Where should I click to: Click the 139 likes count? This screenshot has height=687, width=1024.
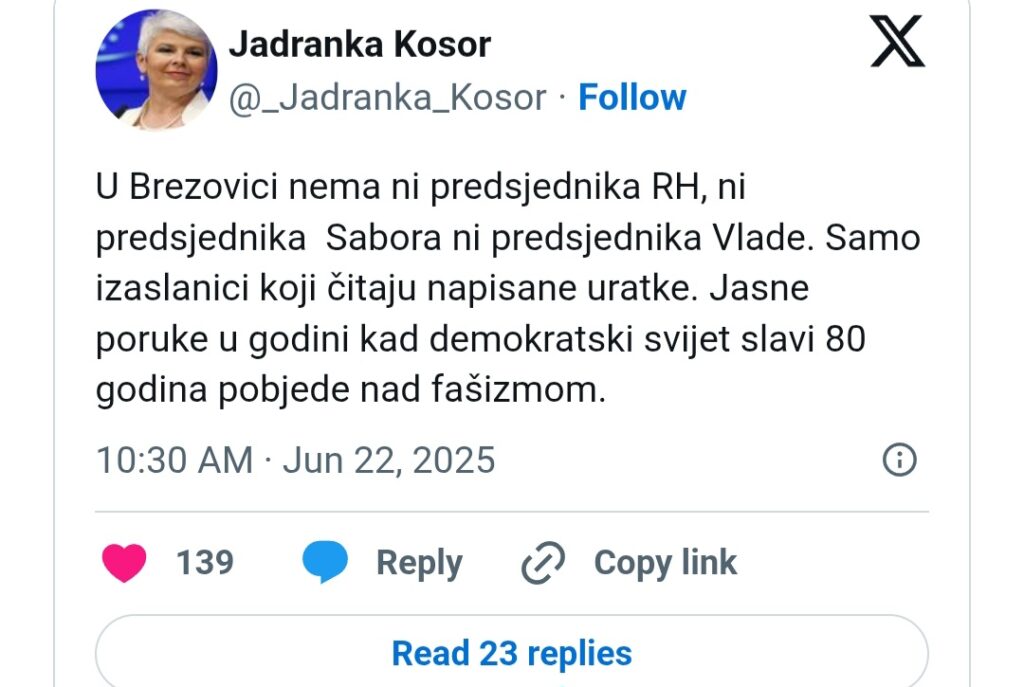point(205,562)
